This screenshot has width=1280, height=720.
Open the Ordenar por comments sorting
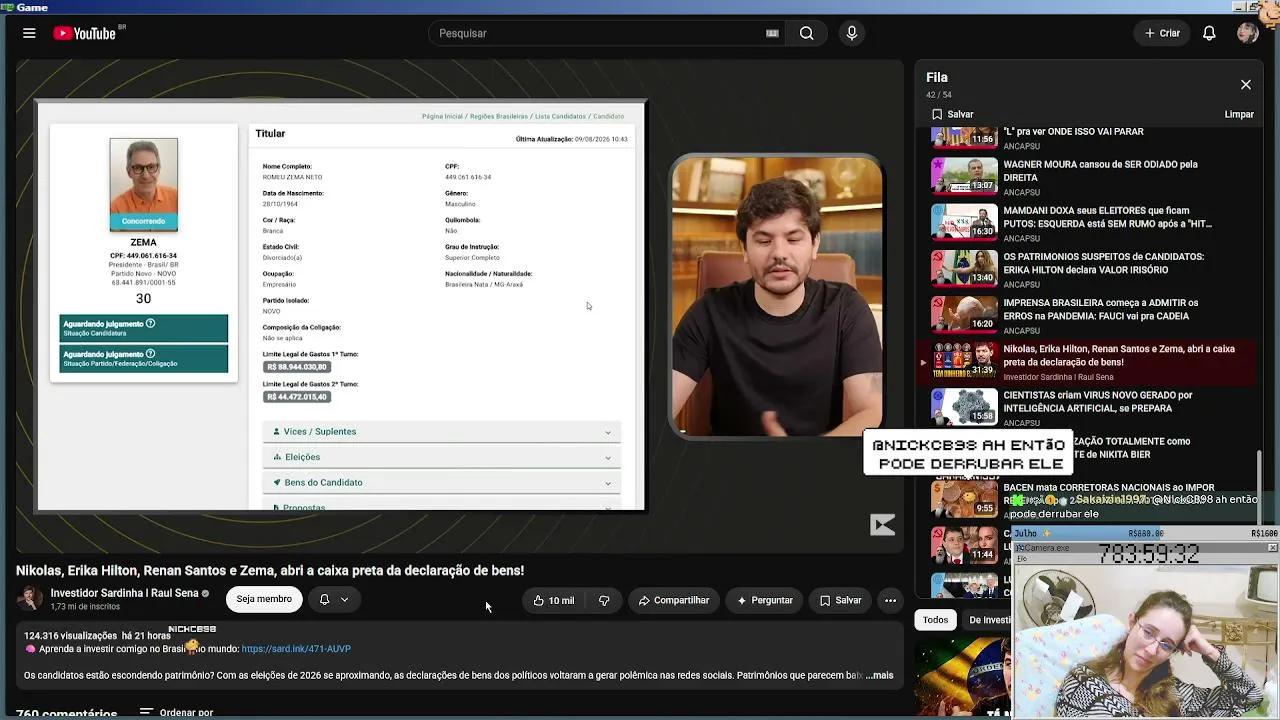click(x=177, y=713)
